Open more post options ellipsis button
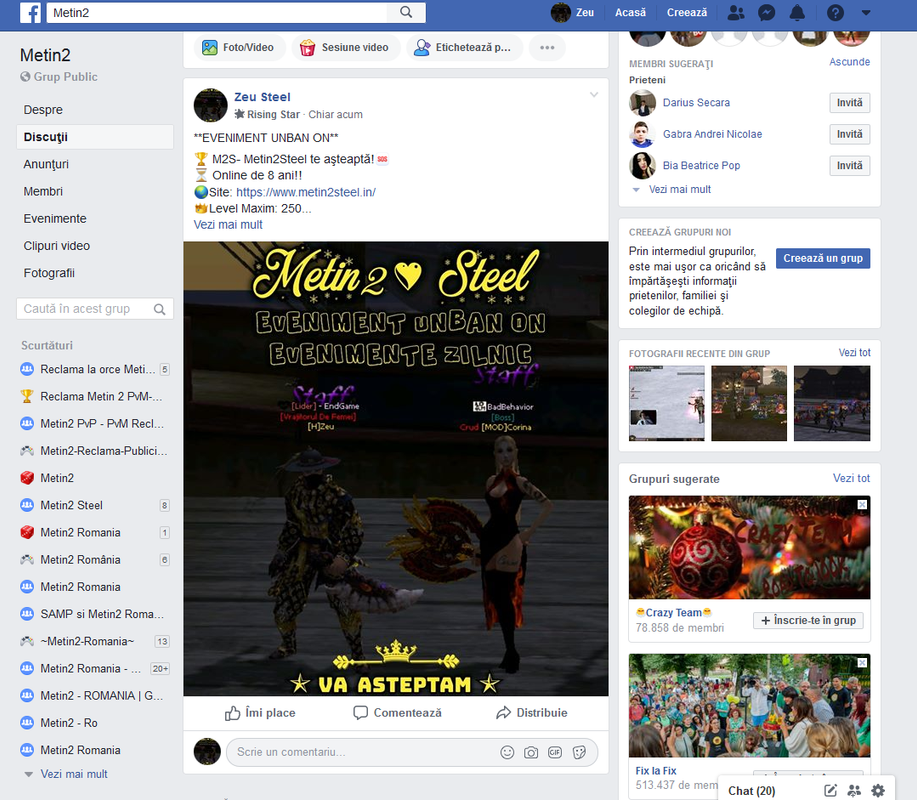 coord(547,47)
